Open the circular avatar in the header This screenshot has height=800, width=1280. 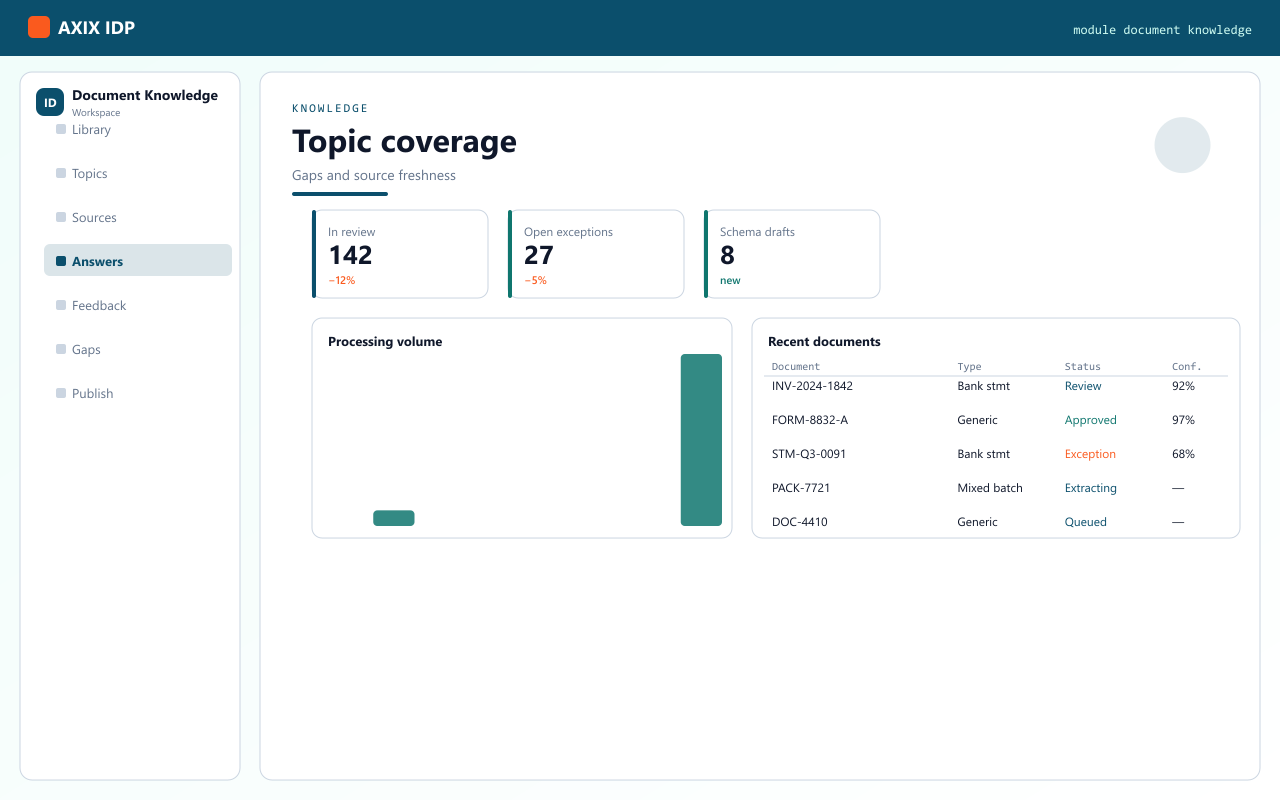[x=1182, y=145]
